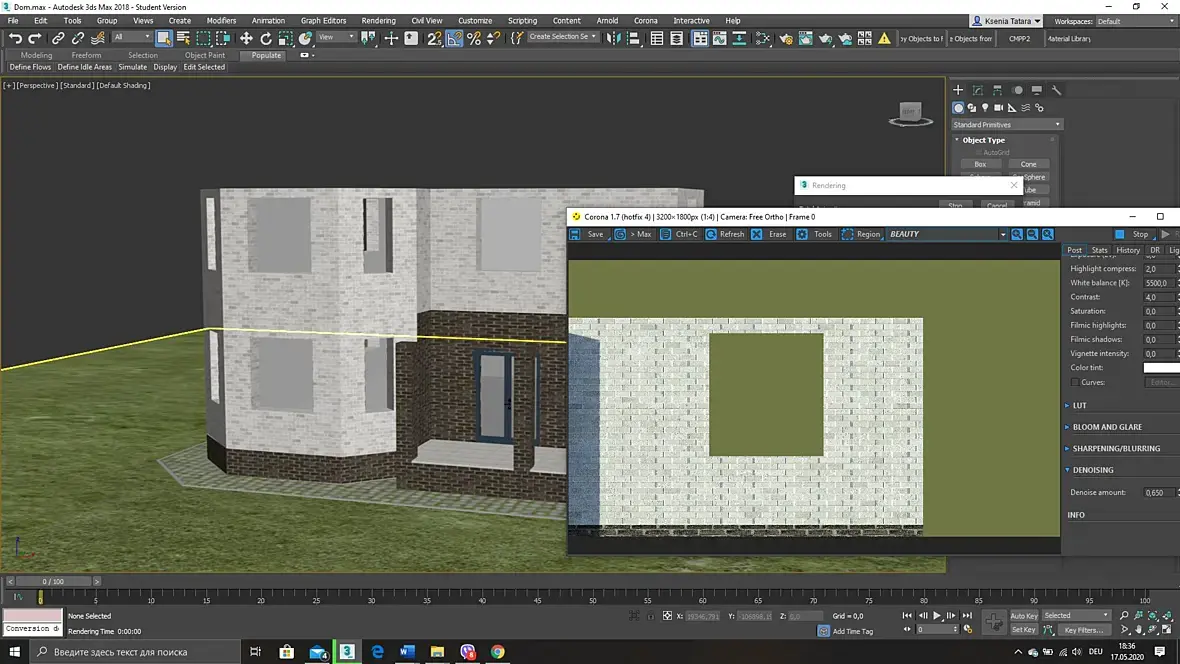Click the Denoise amount value field

1159,492
